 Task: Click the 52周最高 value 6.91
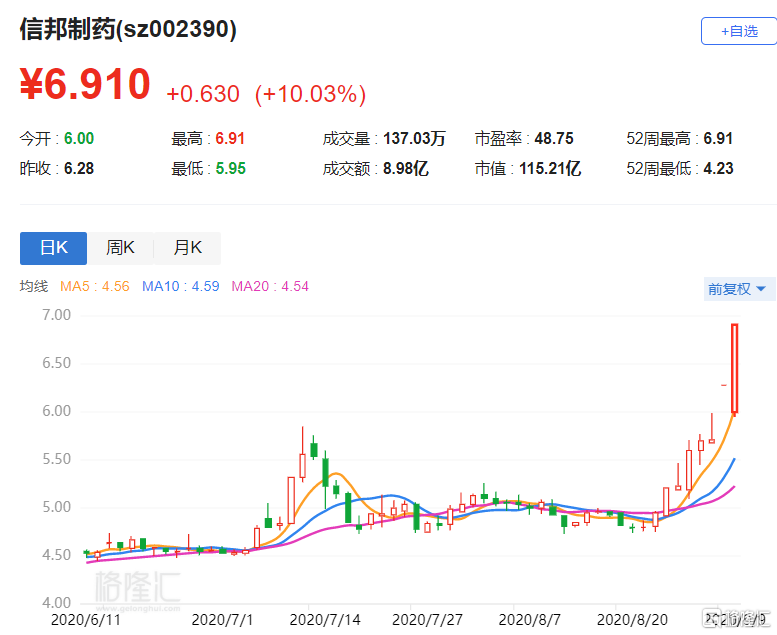coord(718,139)
